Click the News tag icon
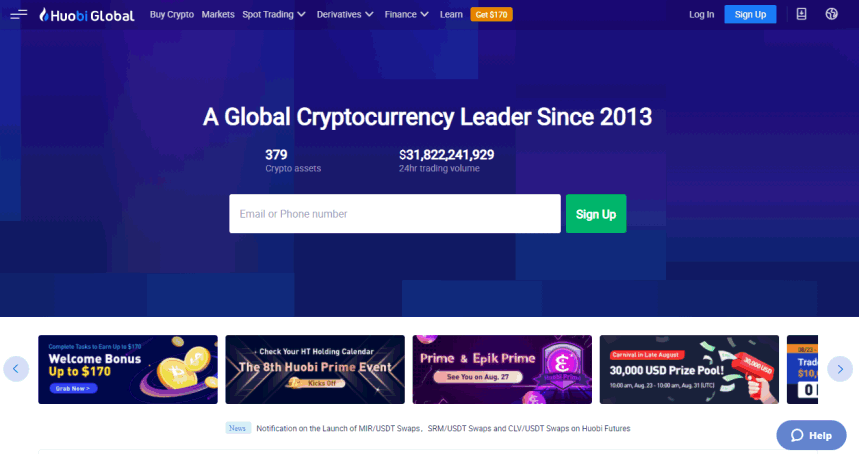The image size is (859, 454). coord(238,428)
